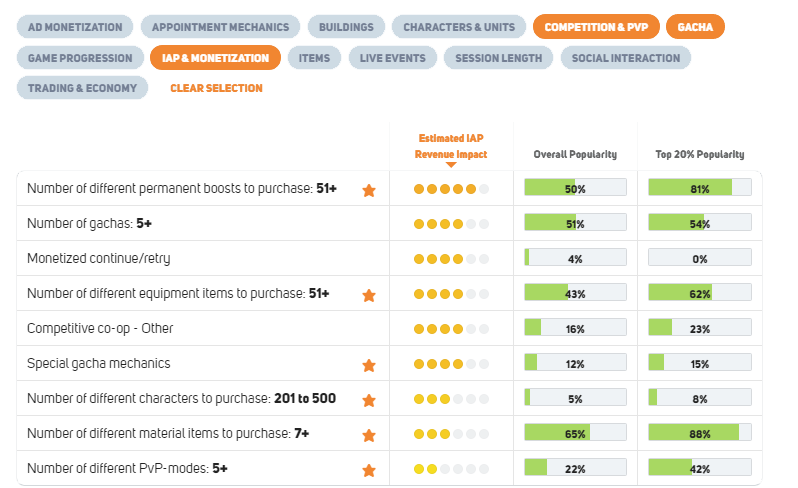Click 65% overall popularity bar
The height and width of the screenshot is (488, 798).
(575, 434)
